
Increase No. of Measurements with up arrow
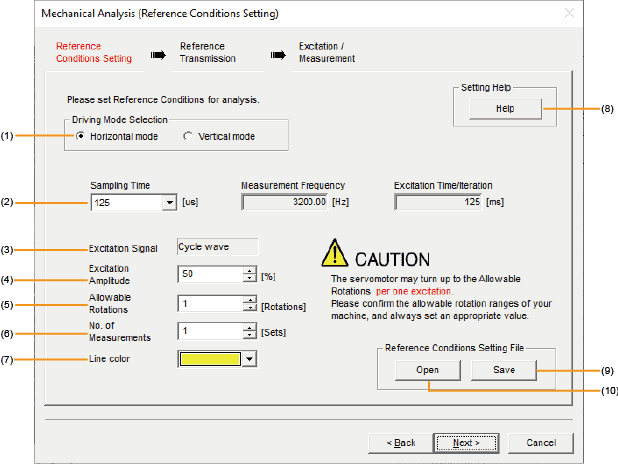click(x=248, y=326)
